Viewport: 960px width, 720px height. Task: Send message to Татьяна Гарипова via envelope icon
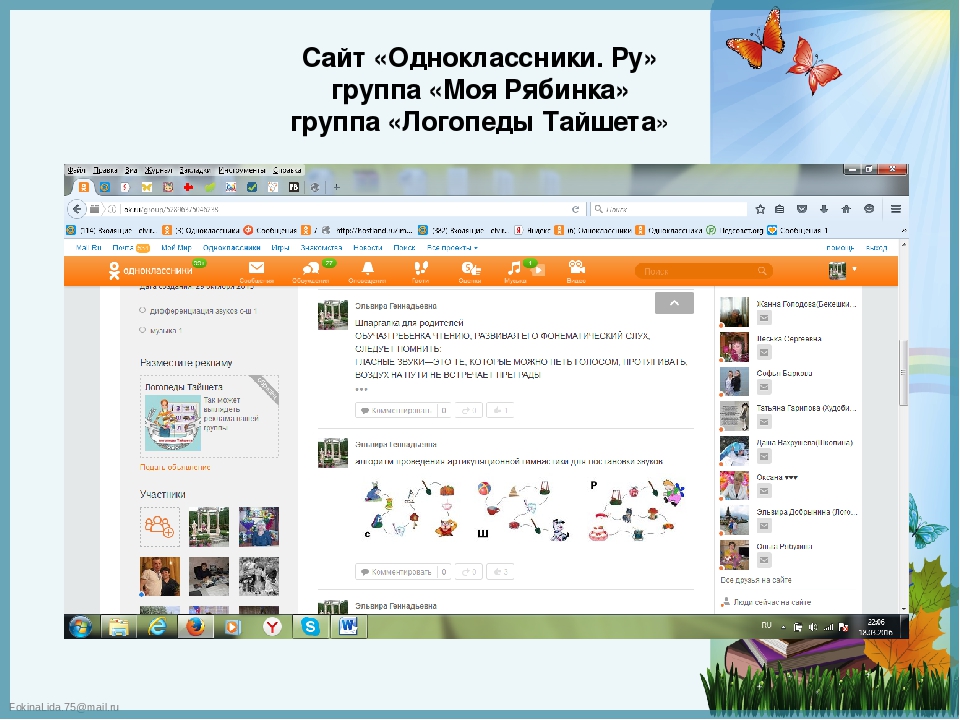[x=763, y=422]
